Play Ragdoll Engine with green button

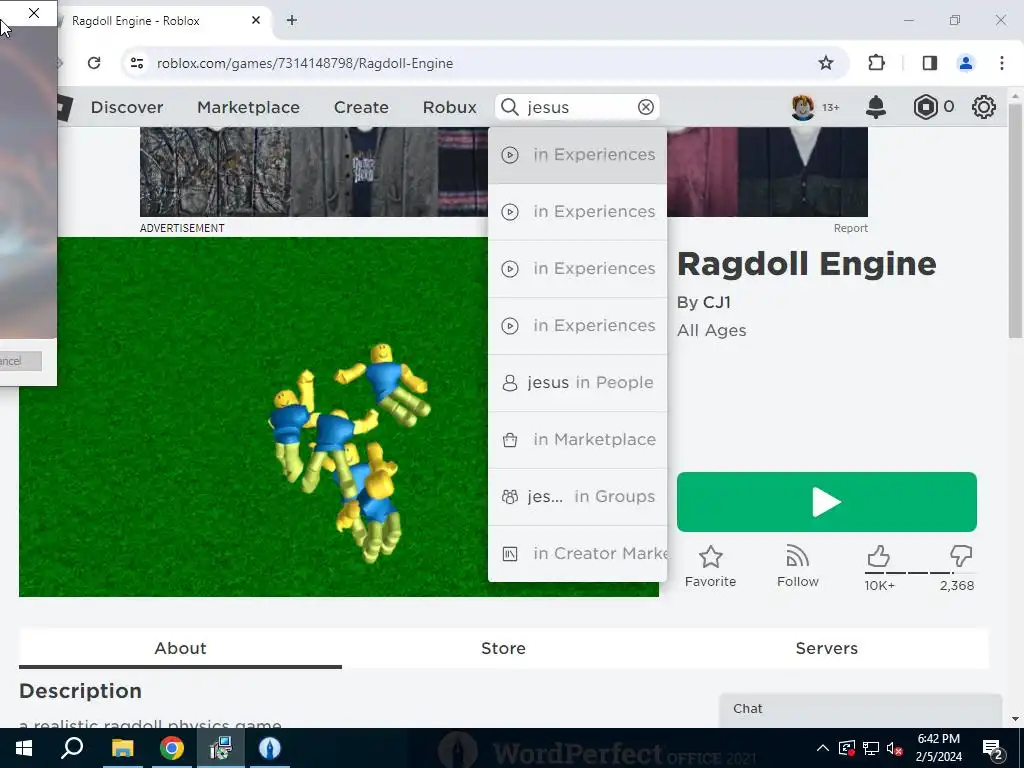(x=827, y=502)
